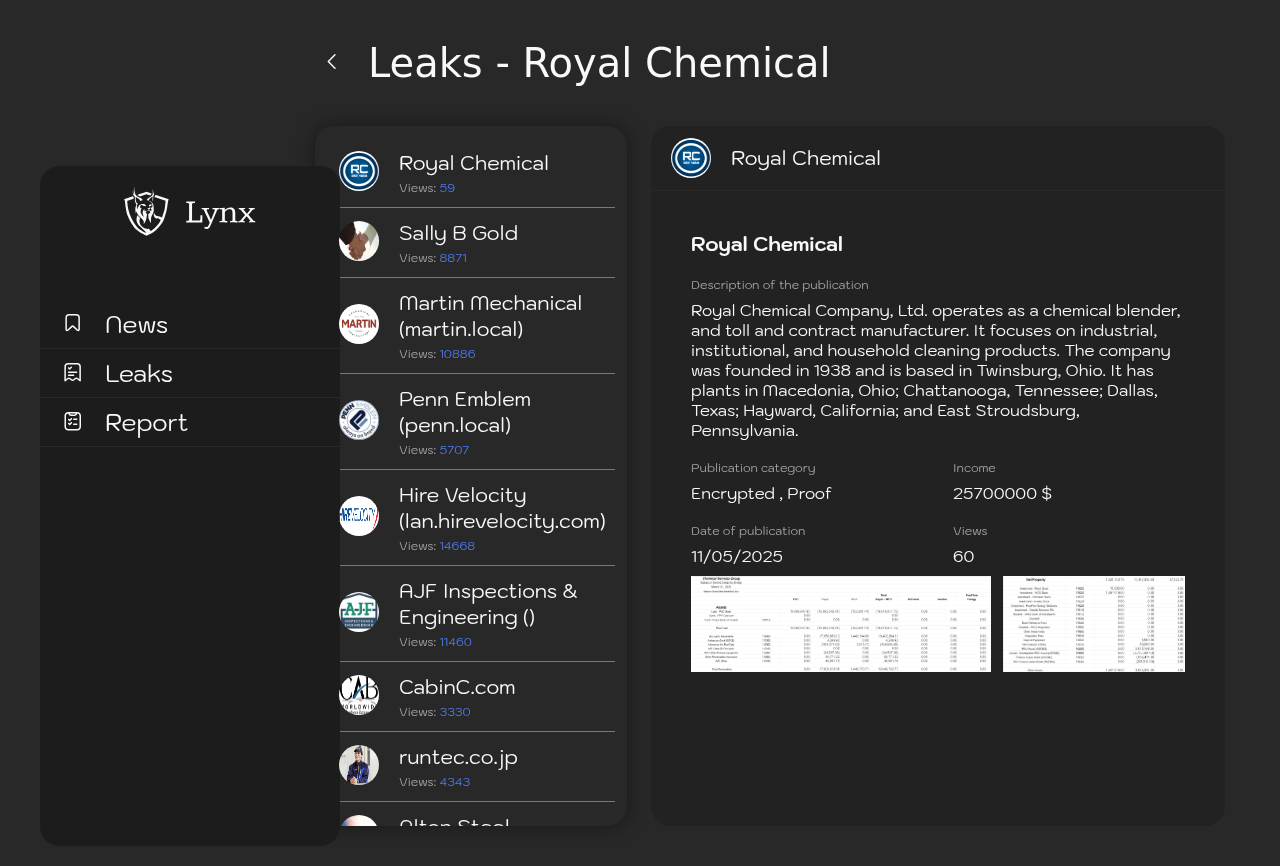
Task: Click the Royal Chemical bold heading in details
Action: coord(767,244)
